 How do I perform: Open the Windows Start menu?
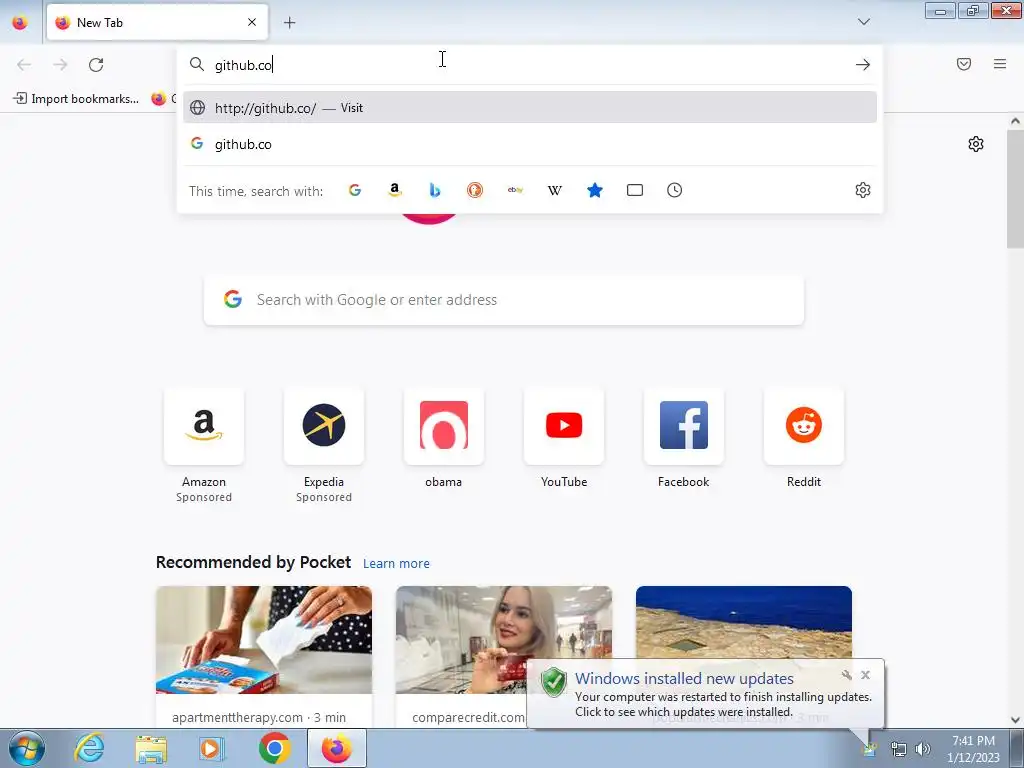[x=26, y=748]
